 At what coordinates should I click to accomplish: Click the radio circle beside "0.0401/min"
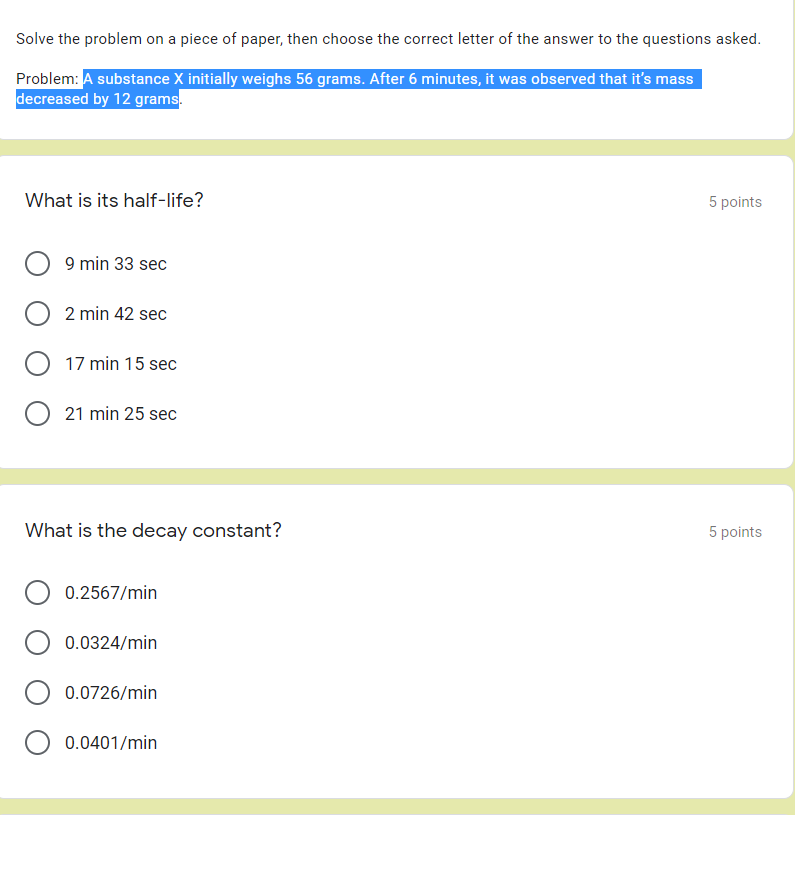click(x=37, y=742)
